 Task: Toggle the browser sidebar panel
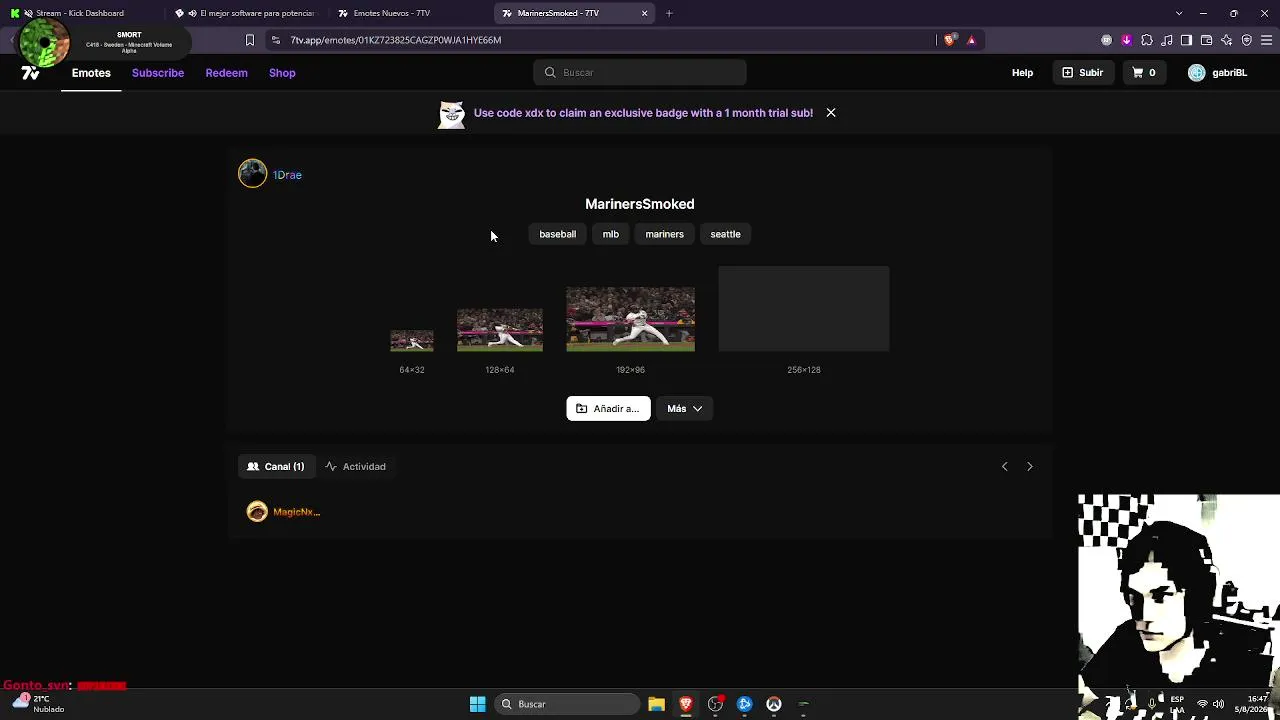[x=1187, y=40]
